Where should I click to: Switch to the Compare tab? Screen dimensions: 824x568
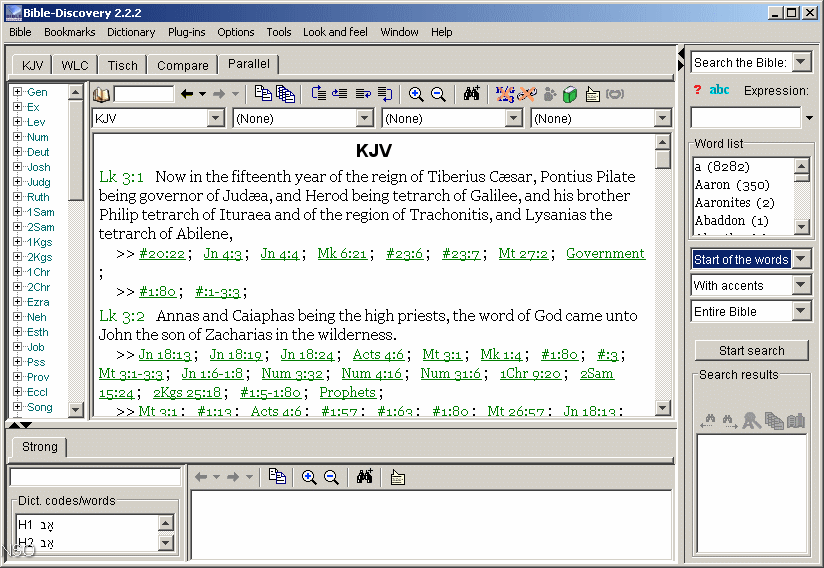point(182,66)
